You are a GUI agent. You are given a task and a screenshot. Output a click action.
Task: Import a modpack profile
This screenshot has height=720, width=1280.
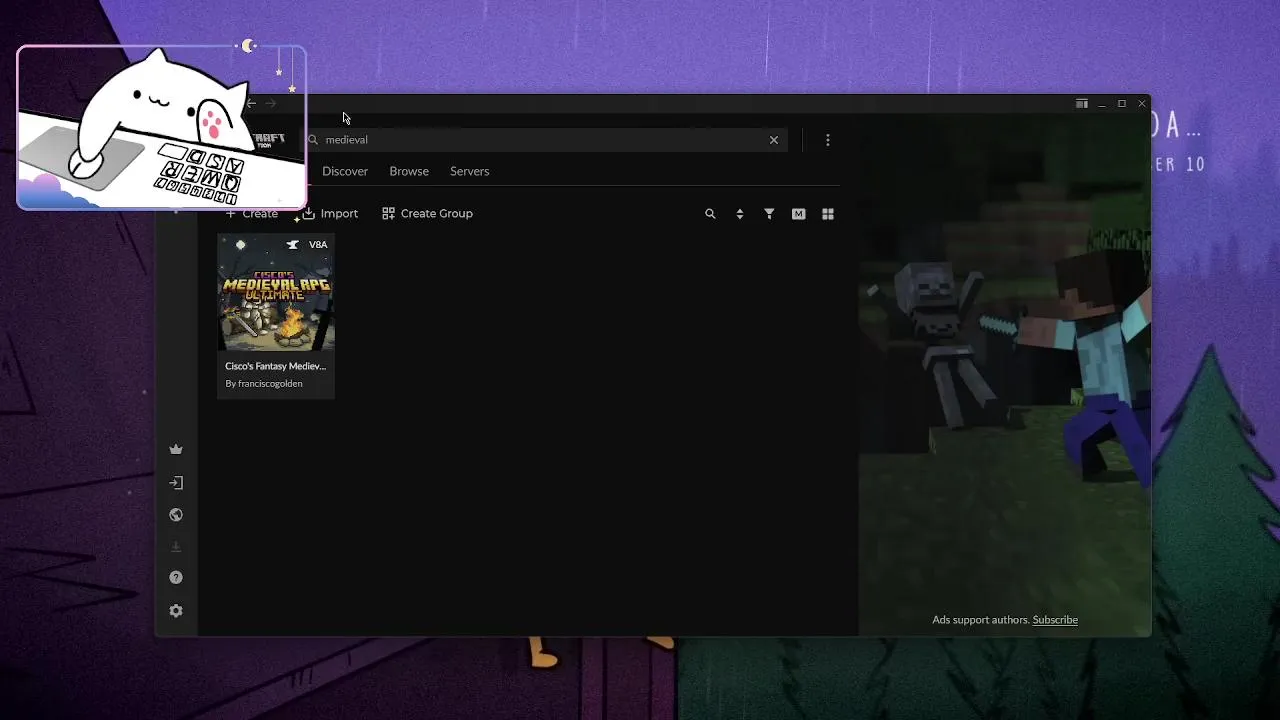330,214
